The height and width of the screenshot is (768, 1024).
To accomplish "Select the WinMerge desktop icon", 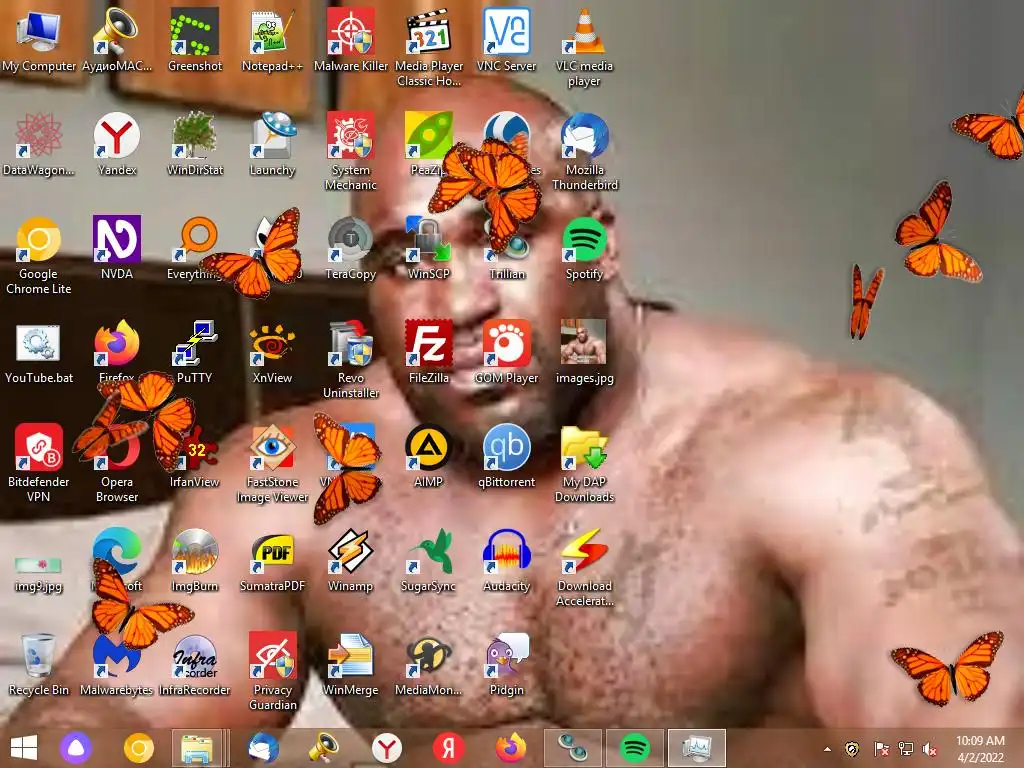I will point(351,664).
